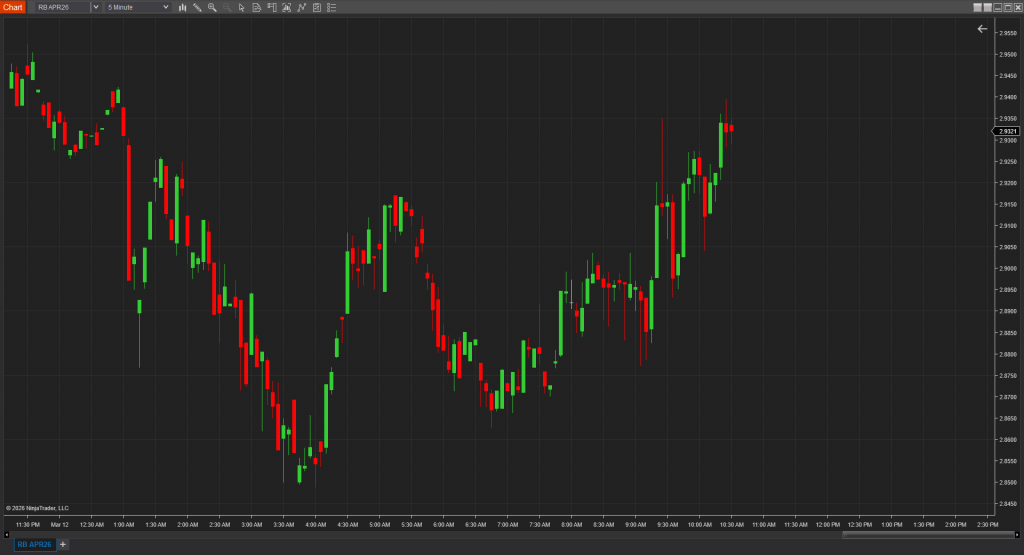1024x555 pixels.
Task: Open the chart properties icon
Action: pos(317,7)
